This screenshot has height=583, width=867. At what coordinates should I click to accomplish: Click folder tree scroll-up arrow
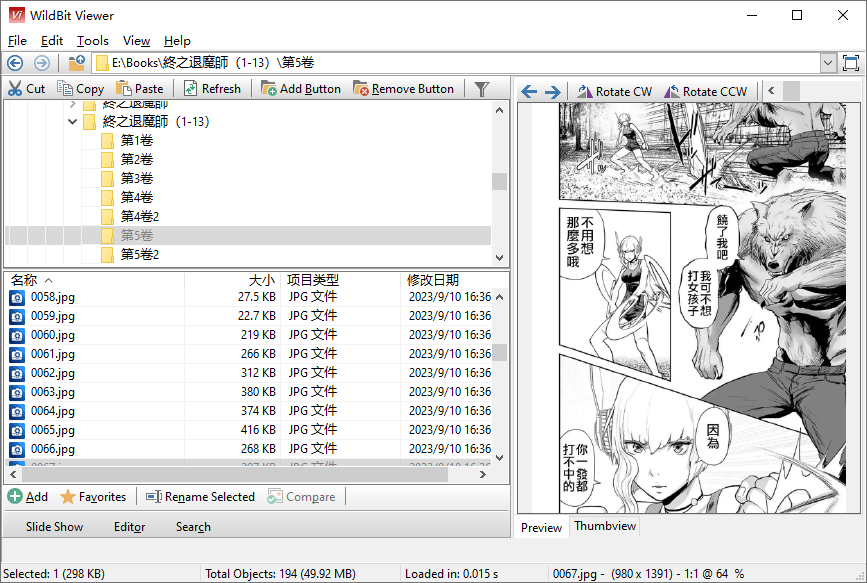pyautogui.click(x=499, y=110)
